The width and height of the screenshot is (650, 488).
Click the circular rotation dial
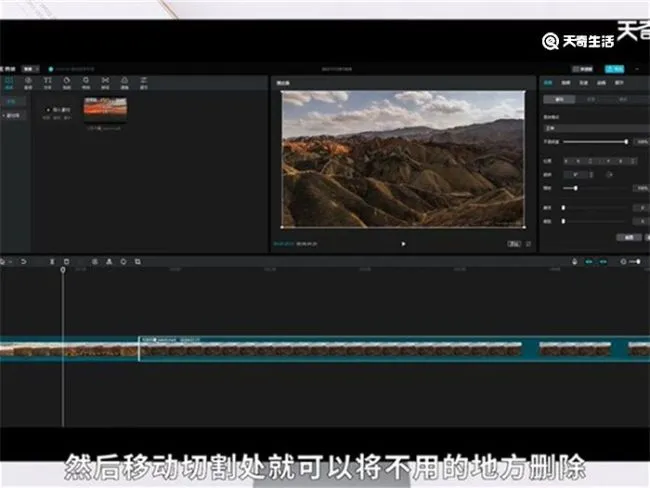click(x=609, y=175)
